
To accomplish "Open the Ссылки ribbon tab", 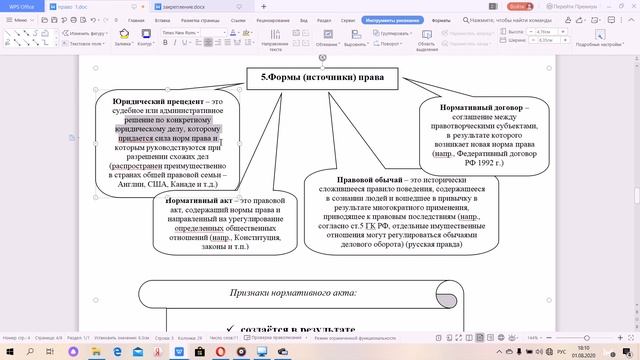I will (x=238, y=20).
